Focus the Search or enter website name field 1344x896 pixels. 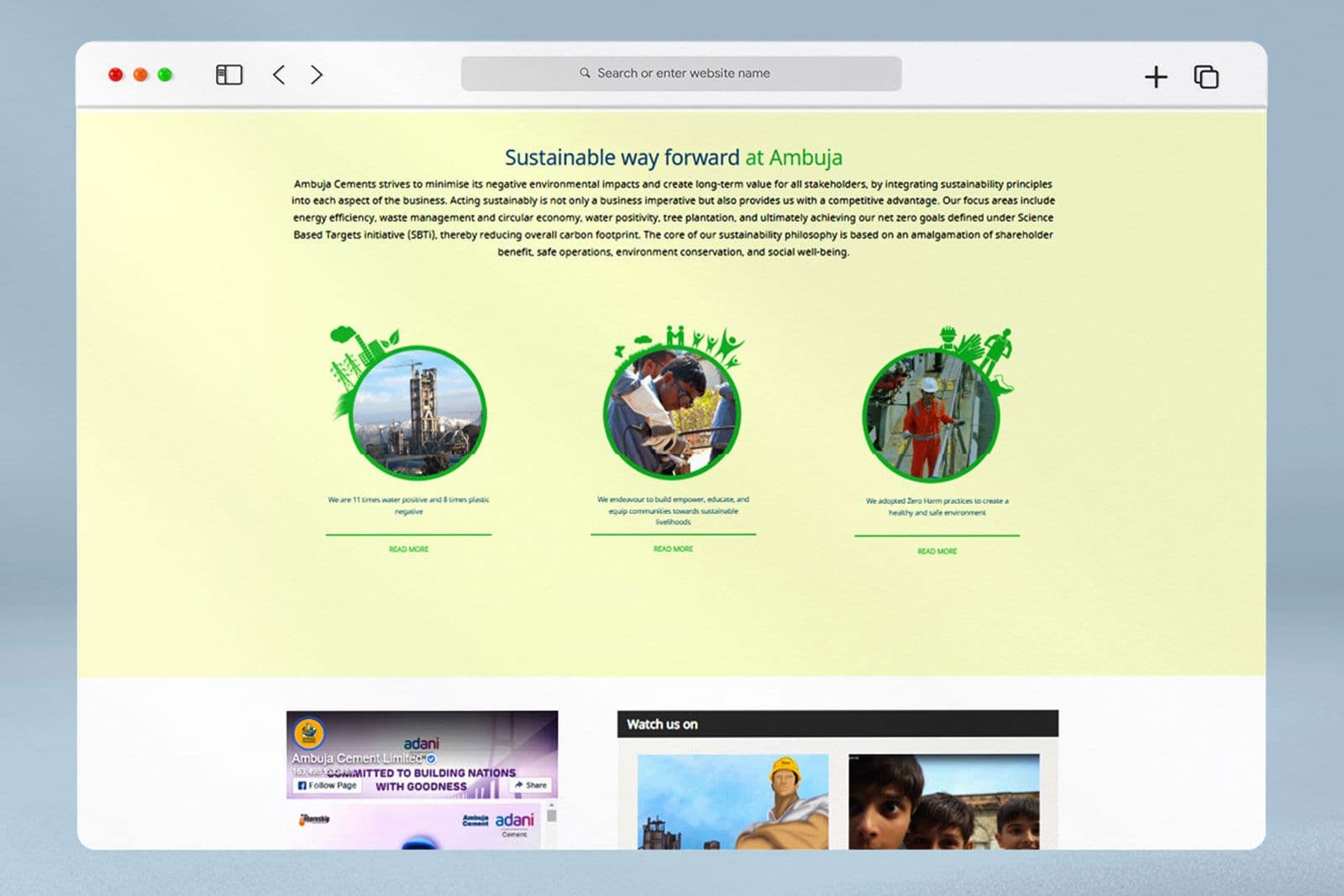point(681,74)
